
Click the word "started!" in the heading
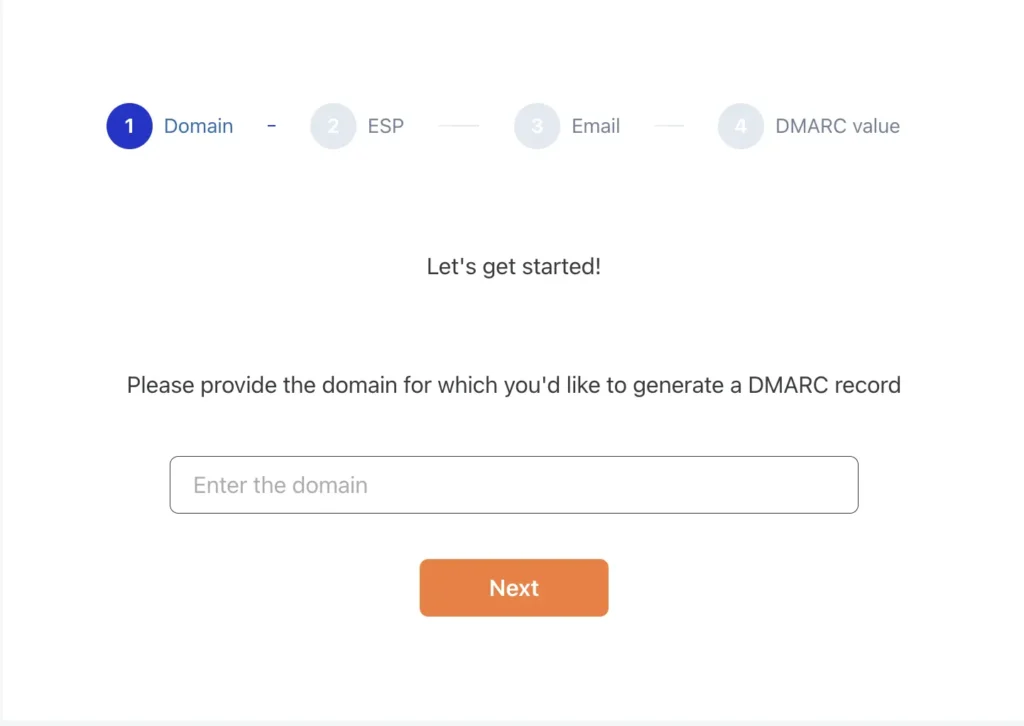click(x=564, y=267)
